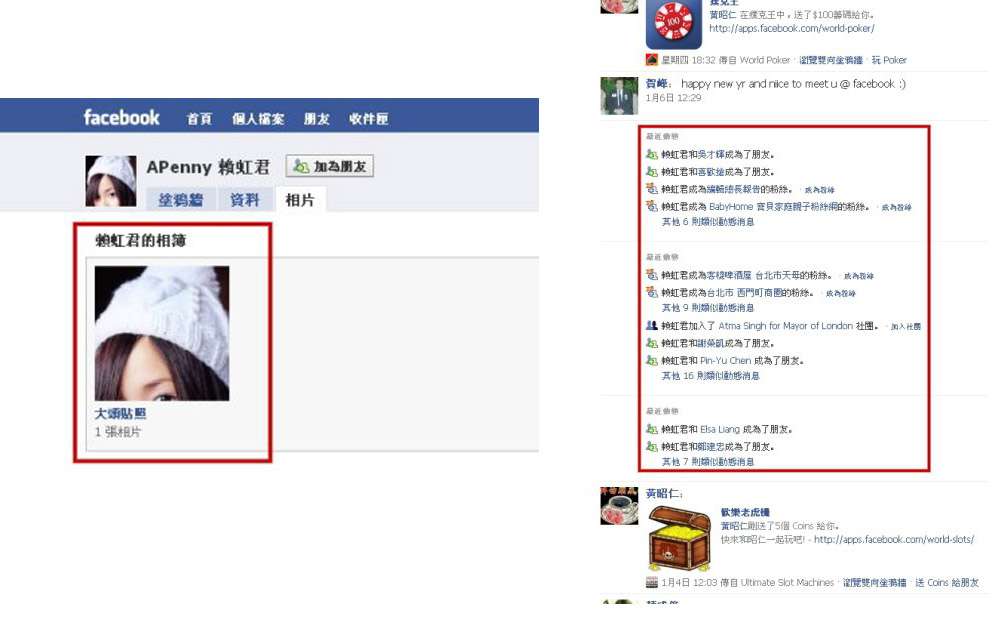This screenshot has height=624, width=989.
Task: Click APenny profile picture beside name
Action: coord(111,181)
